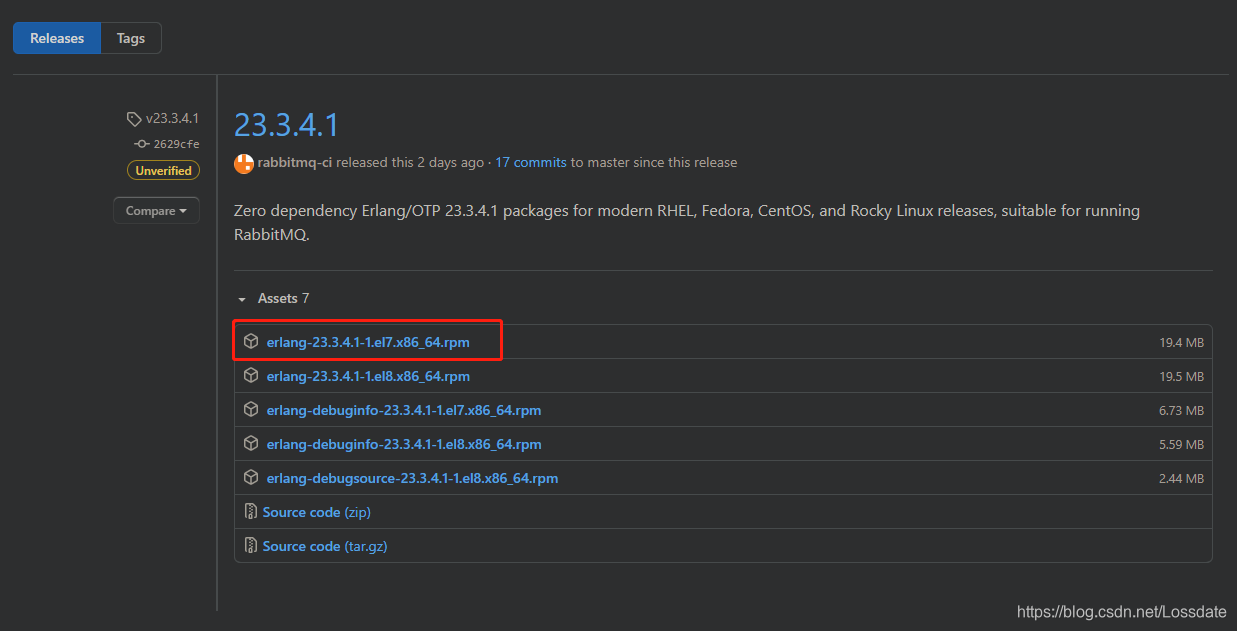1237x631 pixels.
Task: Click the Assets 7 heading
Action: pos(283,298)
